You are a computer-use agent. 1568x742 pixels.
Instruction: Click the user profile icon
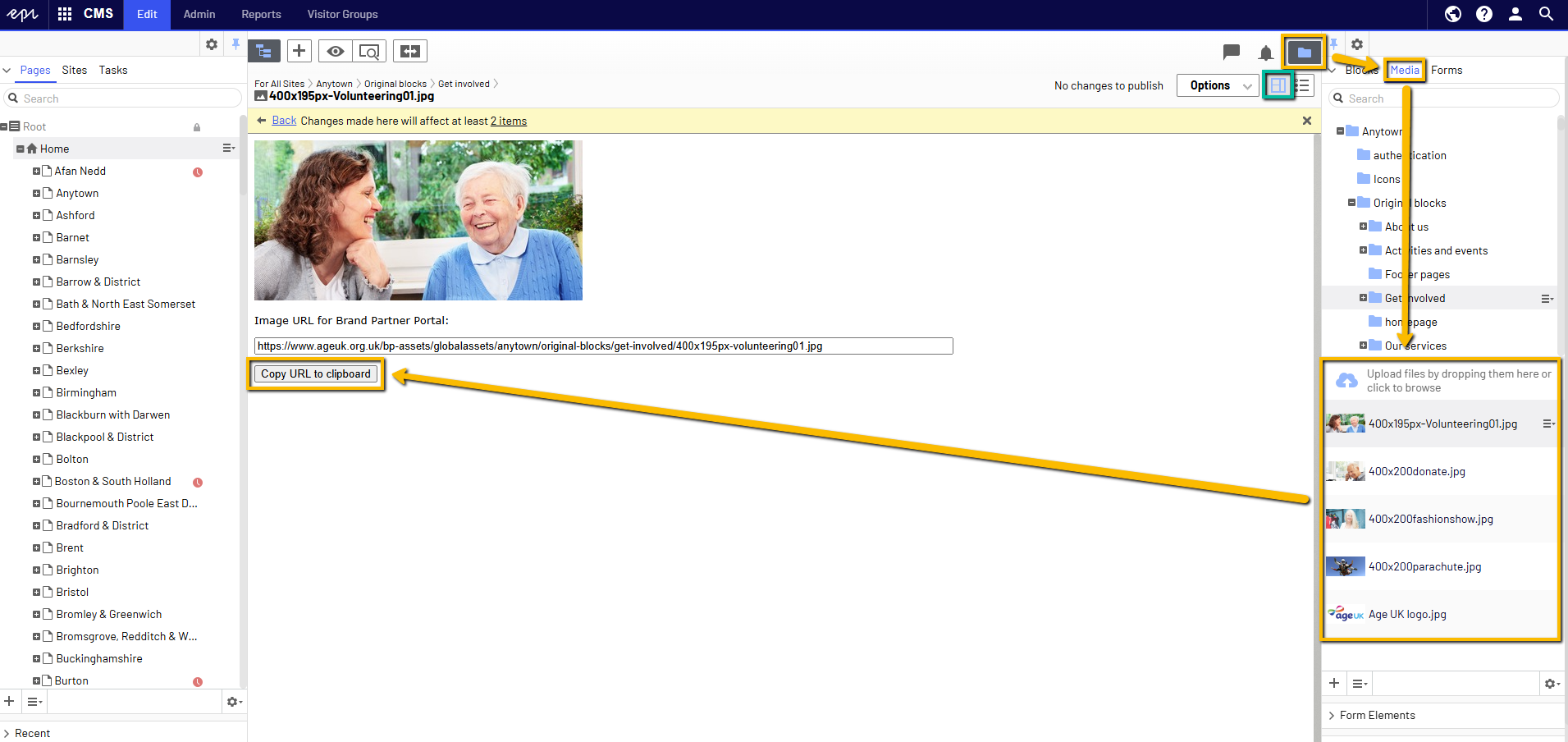click(1515, 14)
